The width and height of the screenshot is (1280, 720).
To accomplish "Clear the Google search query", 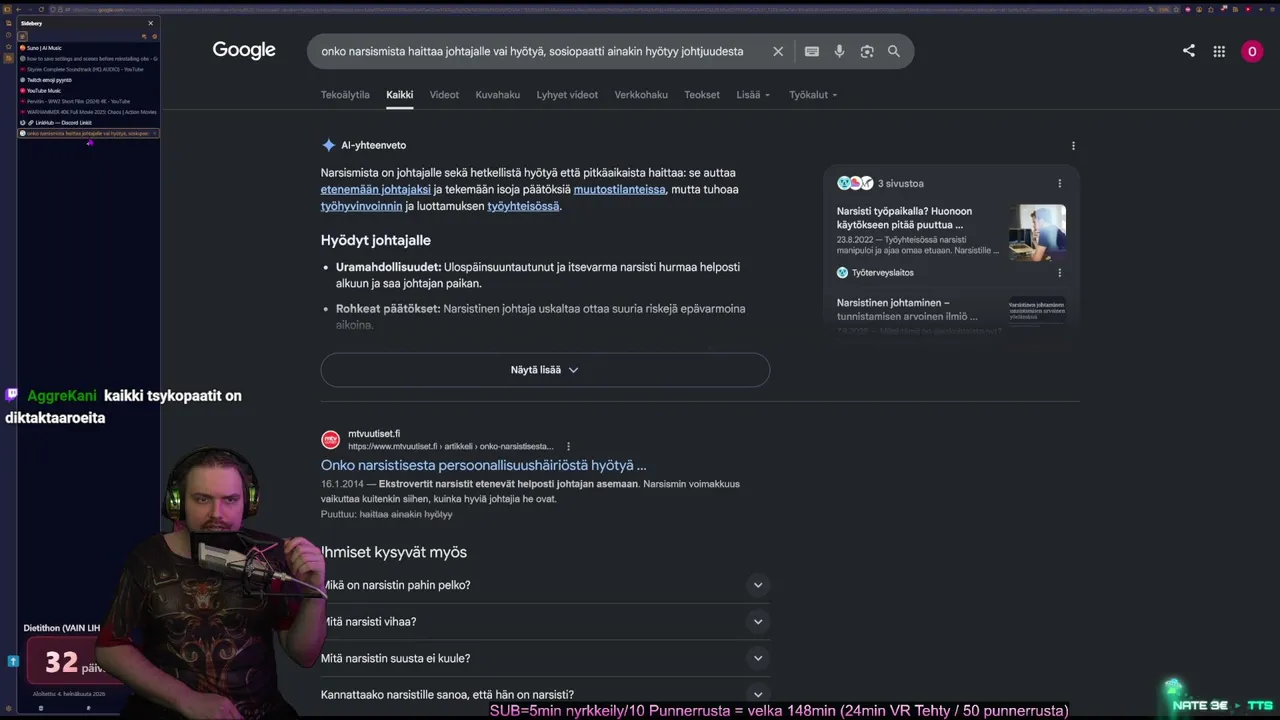I will click(778, 51).
